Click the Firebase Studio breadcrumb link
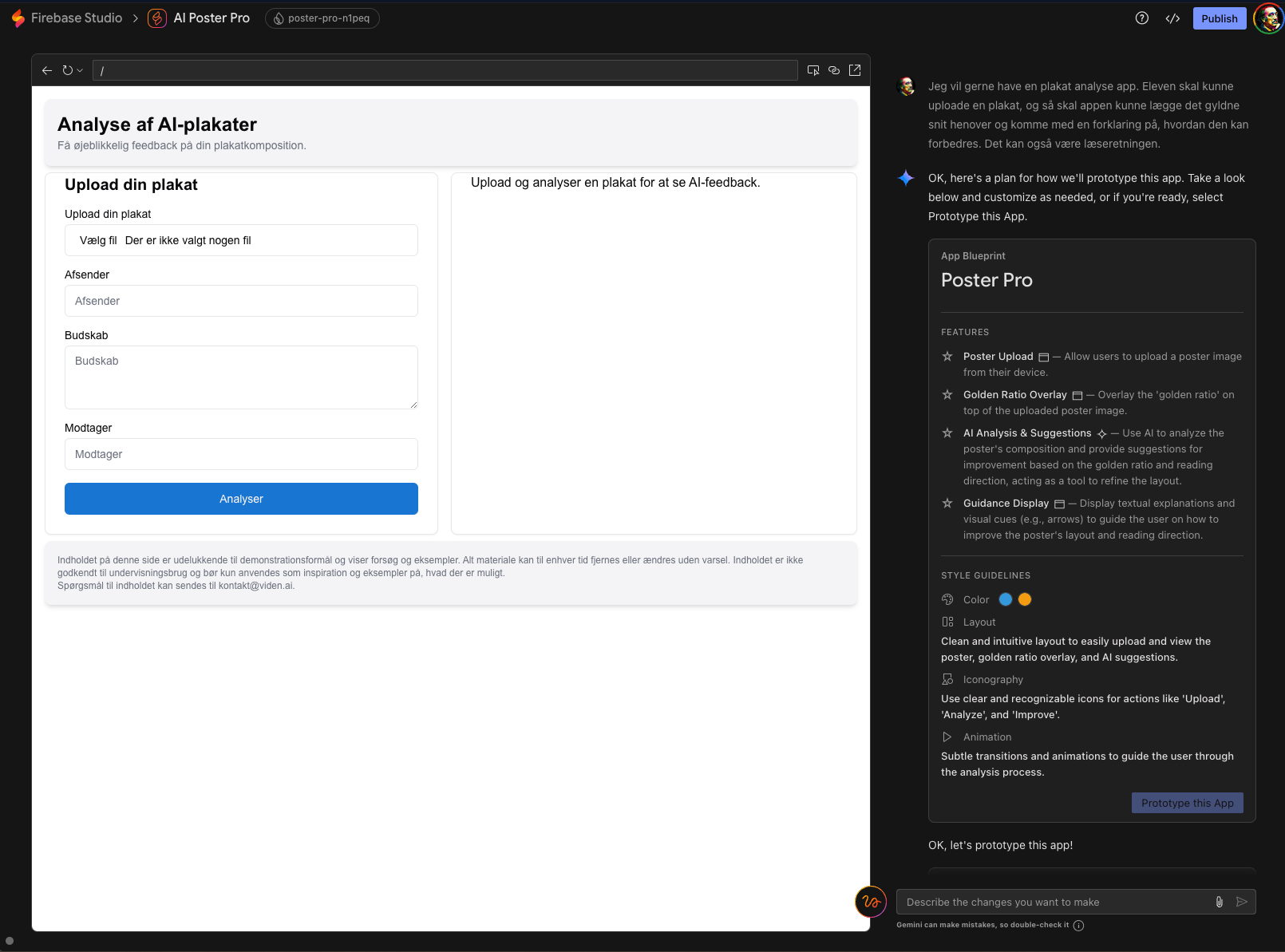This screenshot has height=952, width=1285. [x=77, y=18]
